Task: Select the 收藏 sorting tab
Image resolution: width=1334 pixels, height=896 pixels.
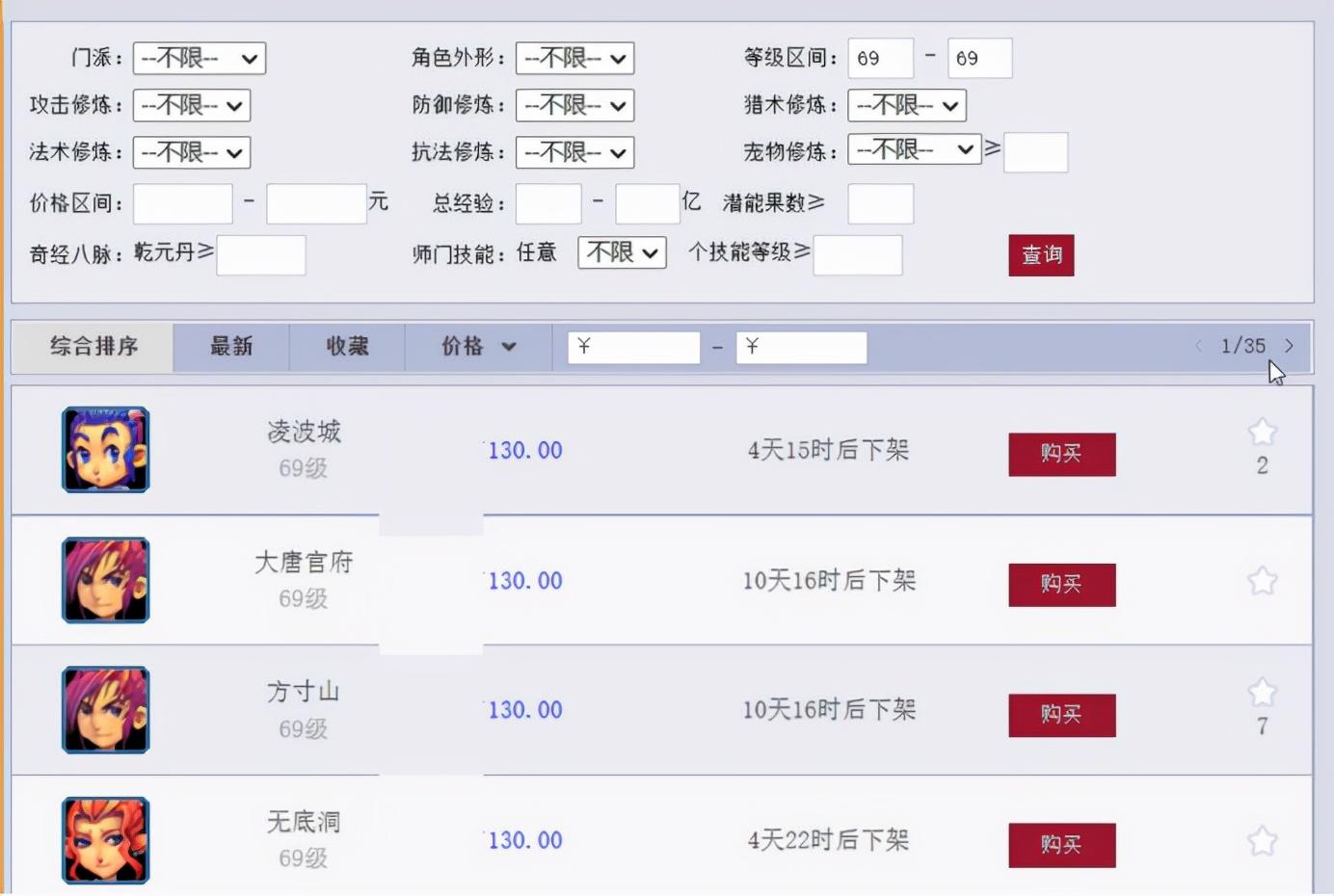Action: pyautogui.click(x=347, y=347)
